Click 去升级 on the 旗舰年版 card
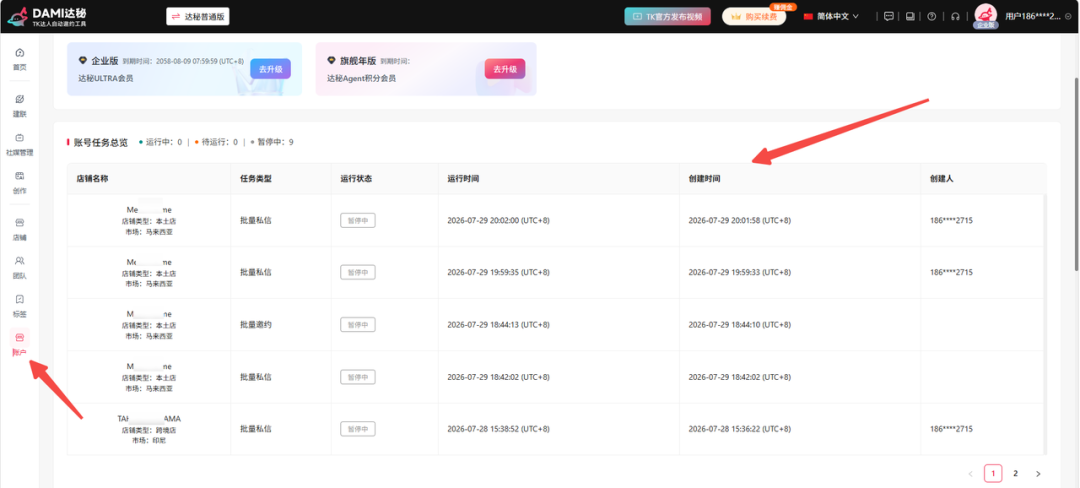 tap(505, 69)
